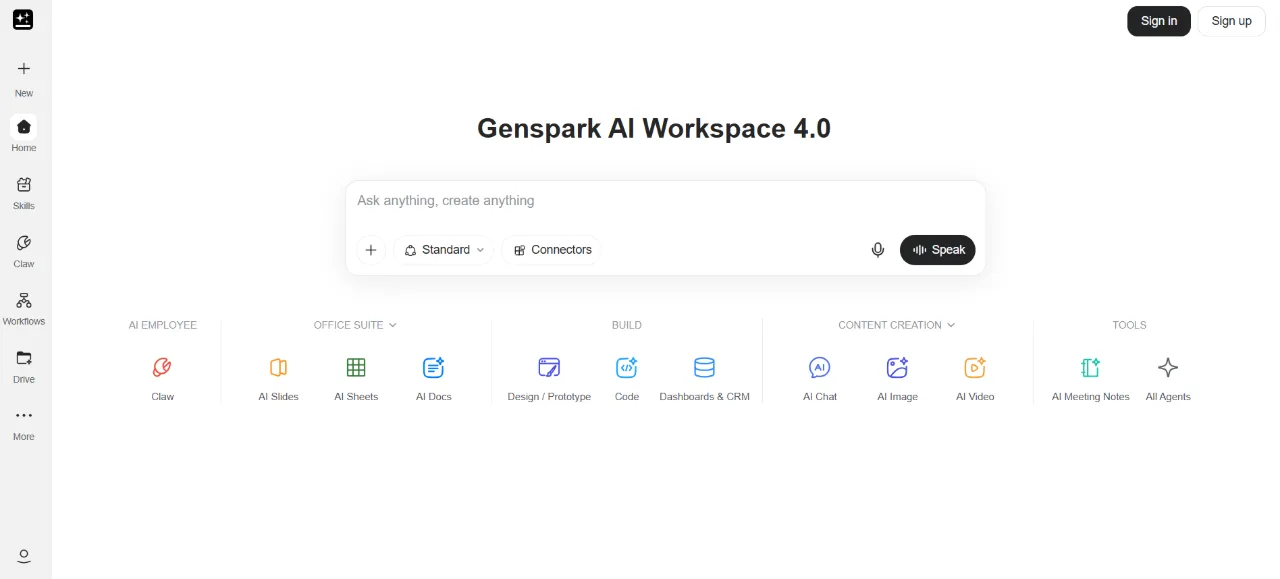This screenshot has height=579, width=1280.
Task: Click the AI EMPLOYEE section label
Action: point(163,325)
